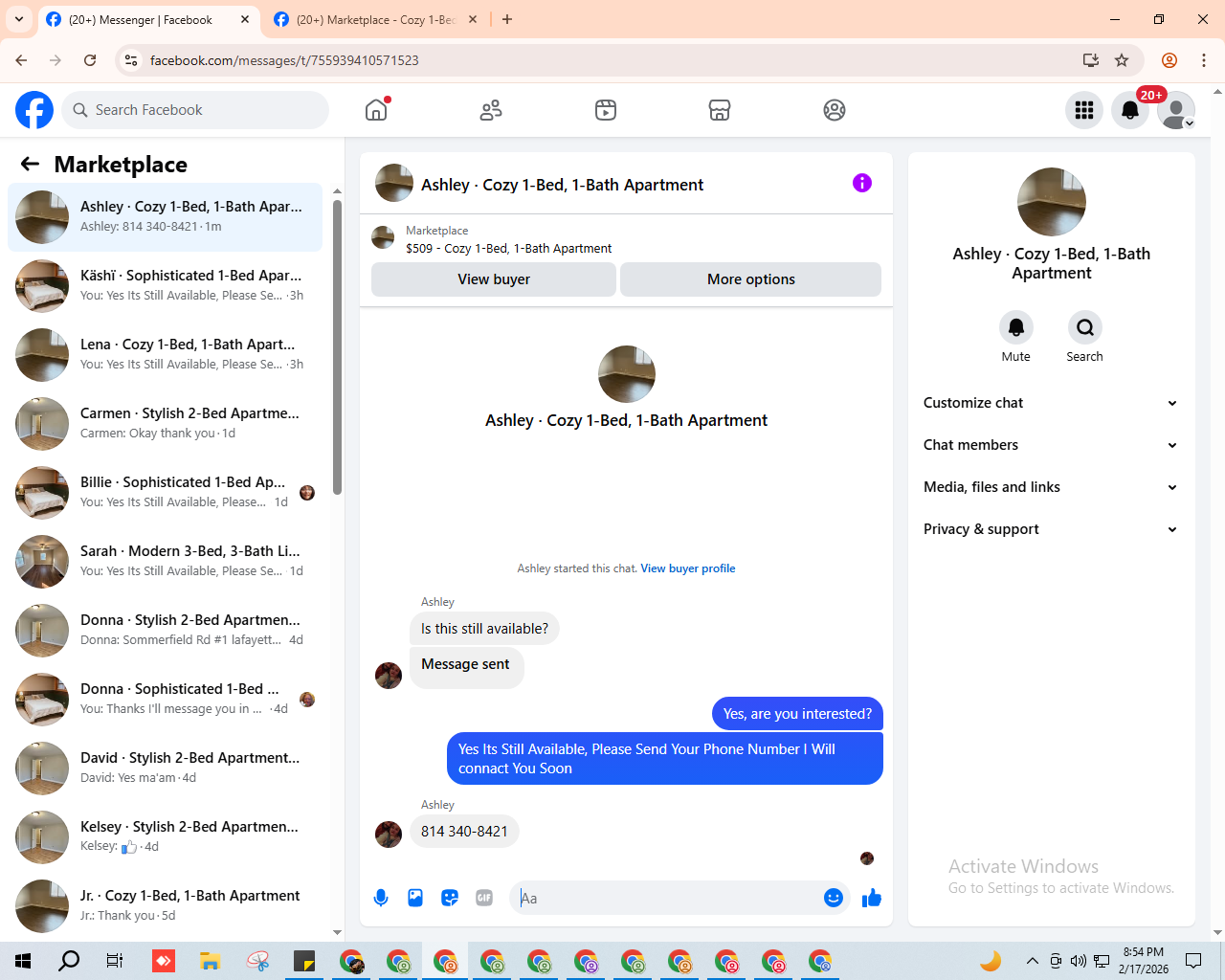Open Donna Sophisticated 1-Bed conversation
Viewport: 1225px width, 980px height.
click(x=165, y=700)
